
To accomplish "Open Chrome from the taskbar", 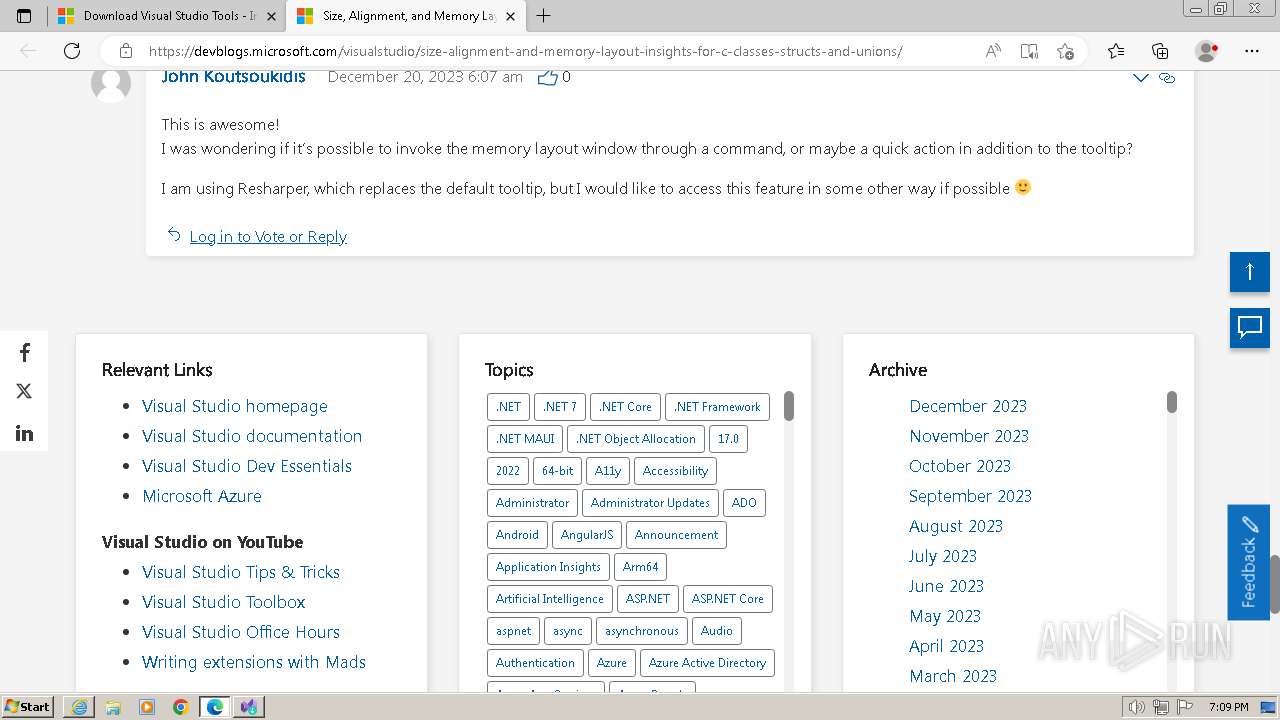I will (181, 707).
